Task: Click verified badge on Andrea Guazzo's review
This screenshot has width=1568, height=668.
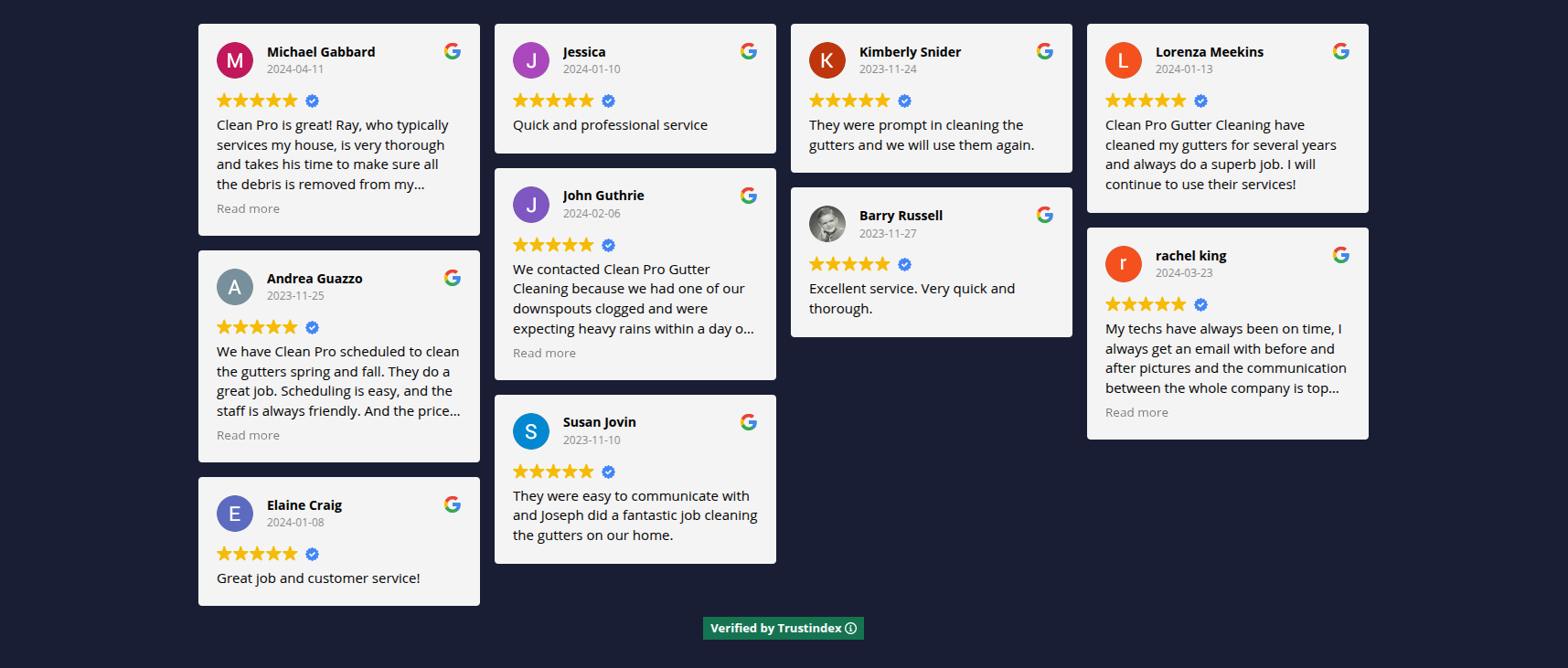Action: click(x=312, y=327)
